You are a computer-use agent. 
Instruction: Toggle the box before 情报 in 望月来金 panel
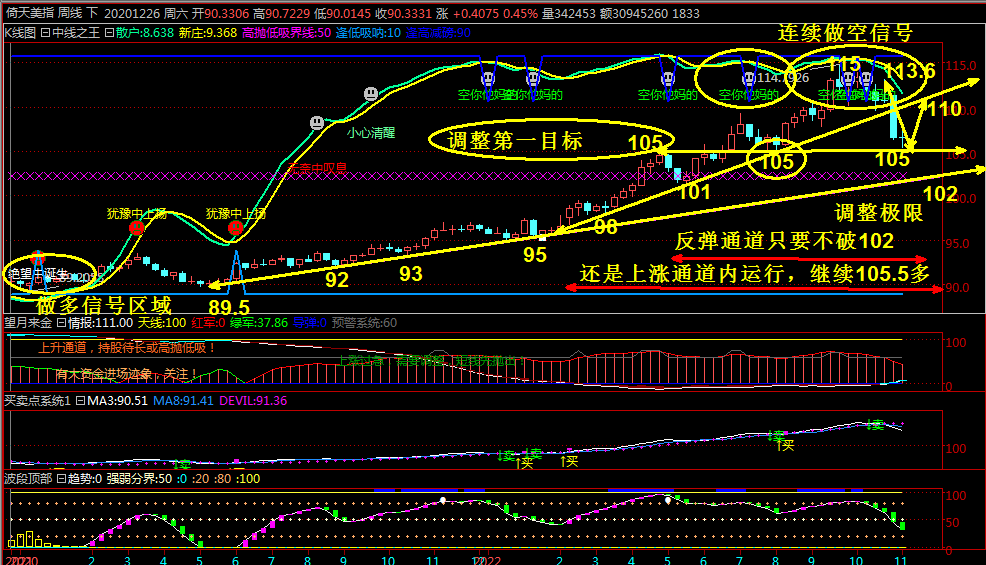click(x=60, y=322)
